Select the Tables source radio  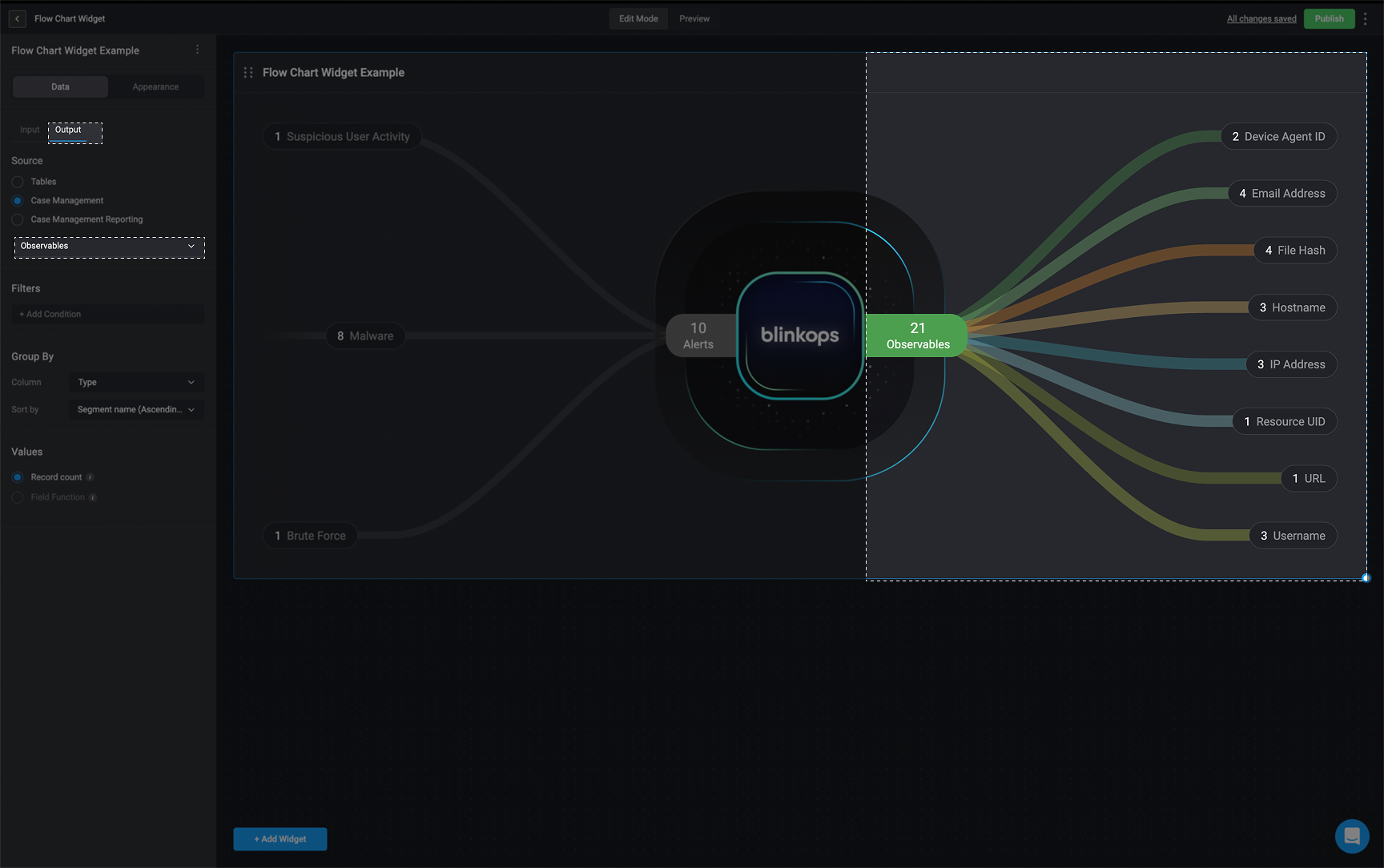coord(18,182)
